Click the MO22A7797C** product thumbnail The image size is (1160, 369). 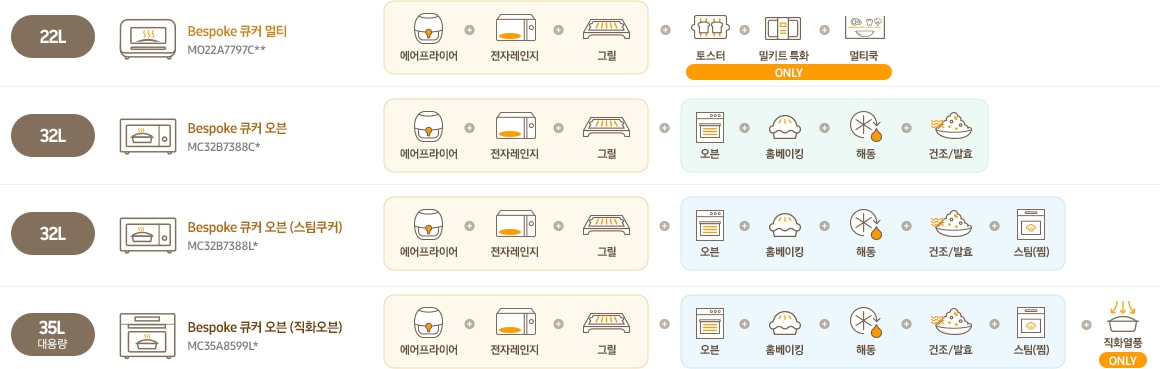tap(148, 39)
